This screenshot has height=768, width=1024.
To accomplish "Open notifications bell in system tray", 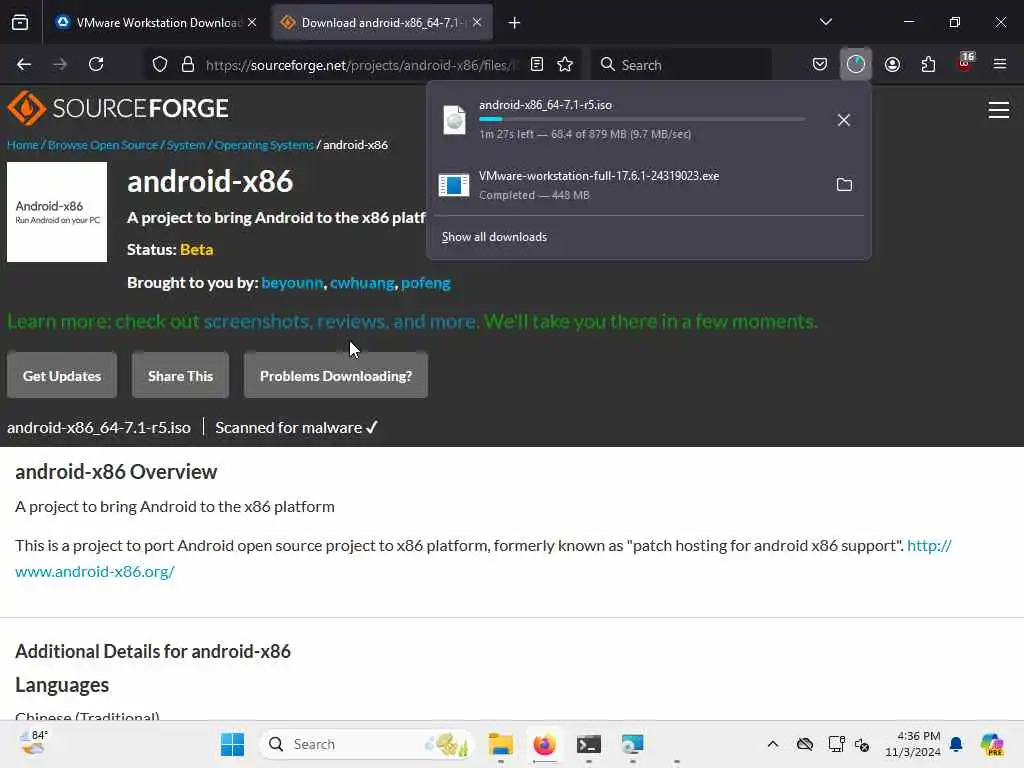I will [956, 744].
